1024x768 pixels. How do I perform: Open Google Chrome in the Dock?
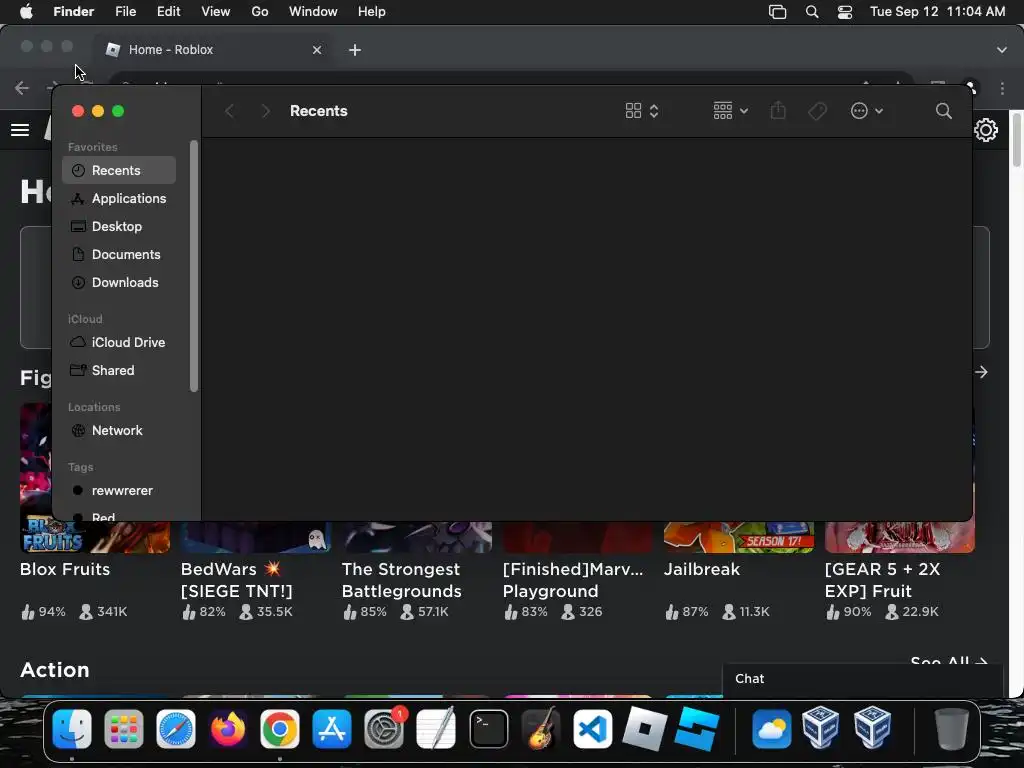[280, 729]
